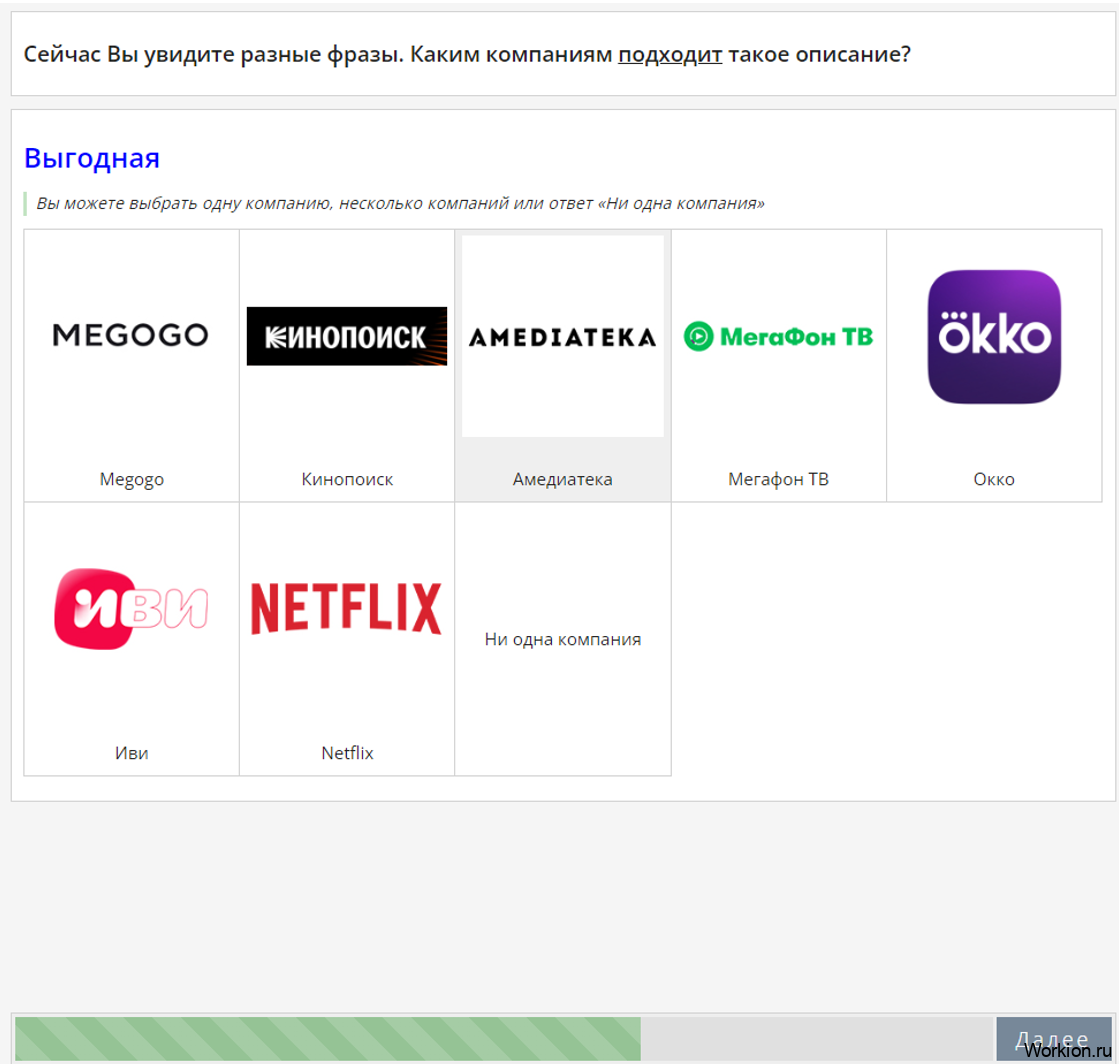Select the 'Ни одна компания' option
This screenshot has width=1119, height=1064.
click(562, 639)
